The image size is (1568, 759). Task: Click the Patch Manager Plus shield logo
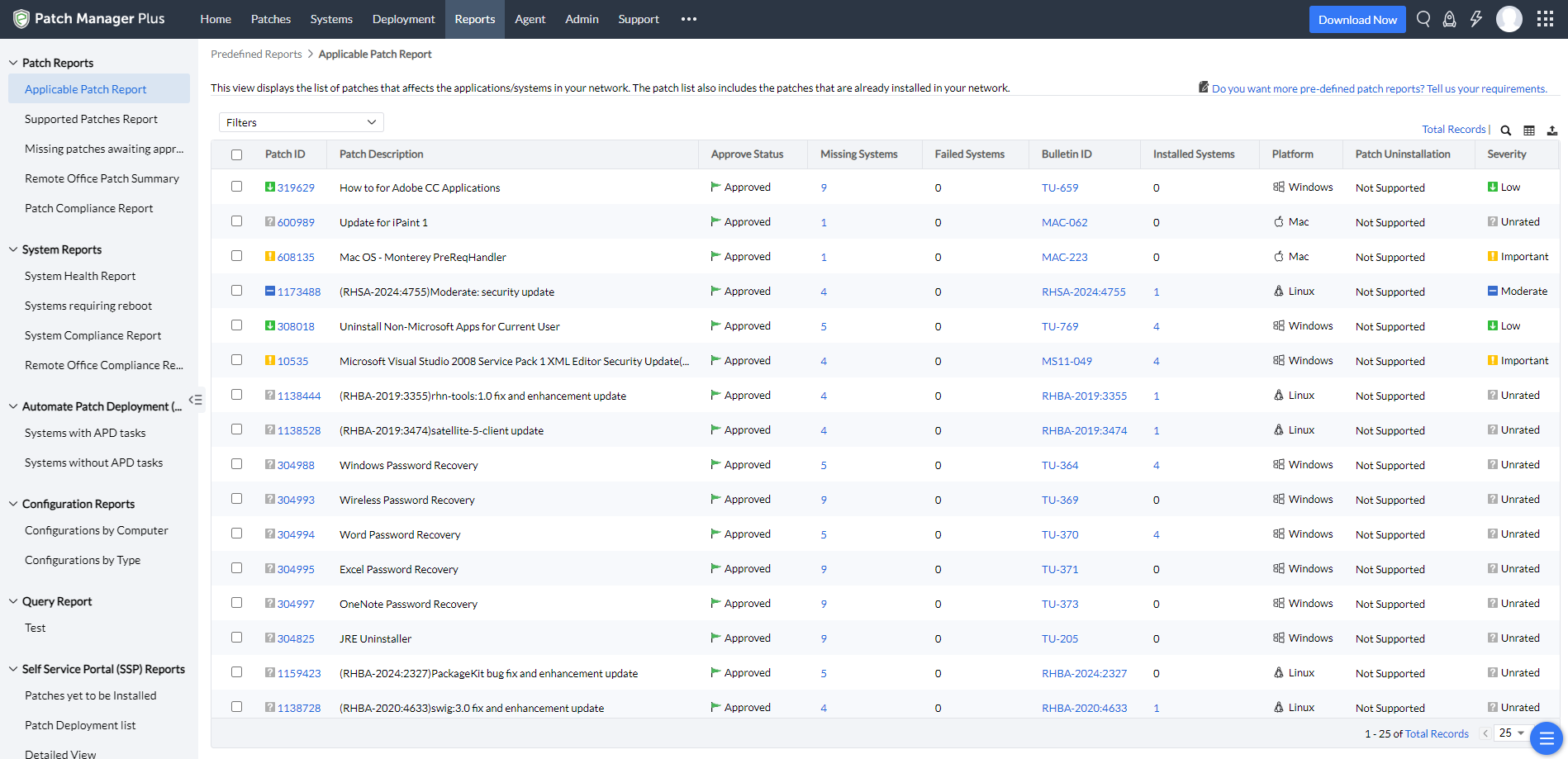point(21,18)
